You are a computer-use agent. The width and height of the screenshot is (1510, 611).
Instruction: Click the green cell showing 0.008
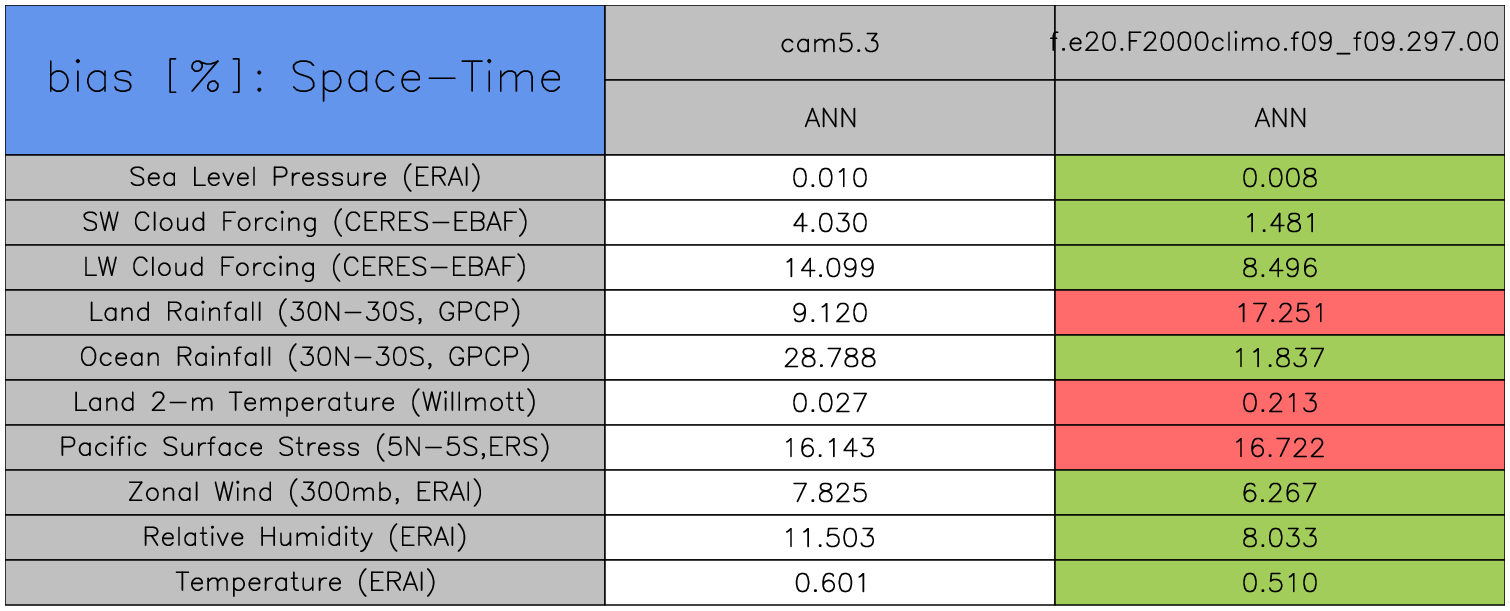(x=1280, y=178)
